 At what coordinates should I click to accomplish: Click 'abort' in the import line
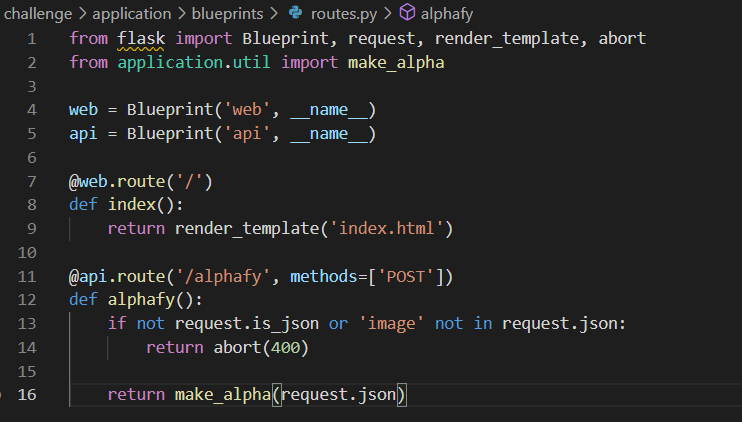(x=622, y=38)
